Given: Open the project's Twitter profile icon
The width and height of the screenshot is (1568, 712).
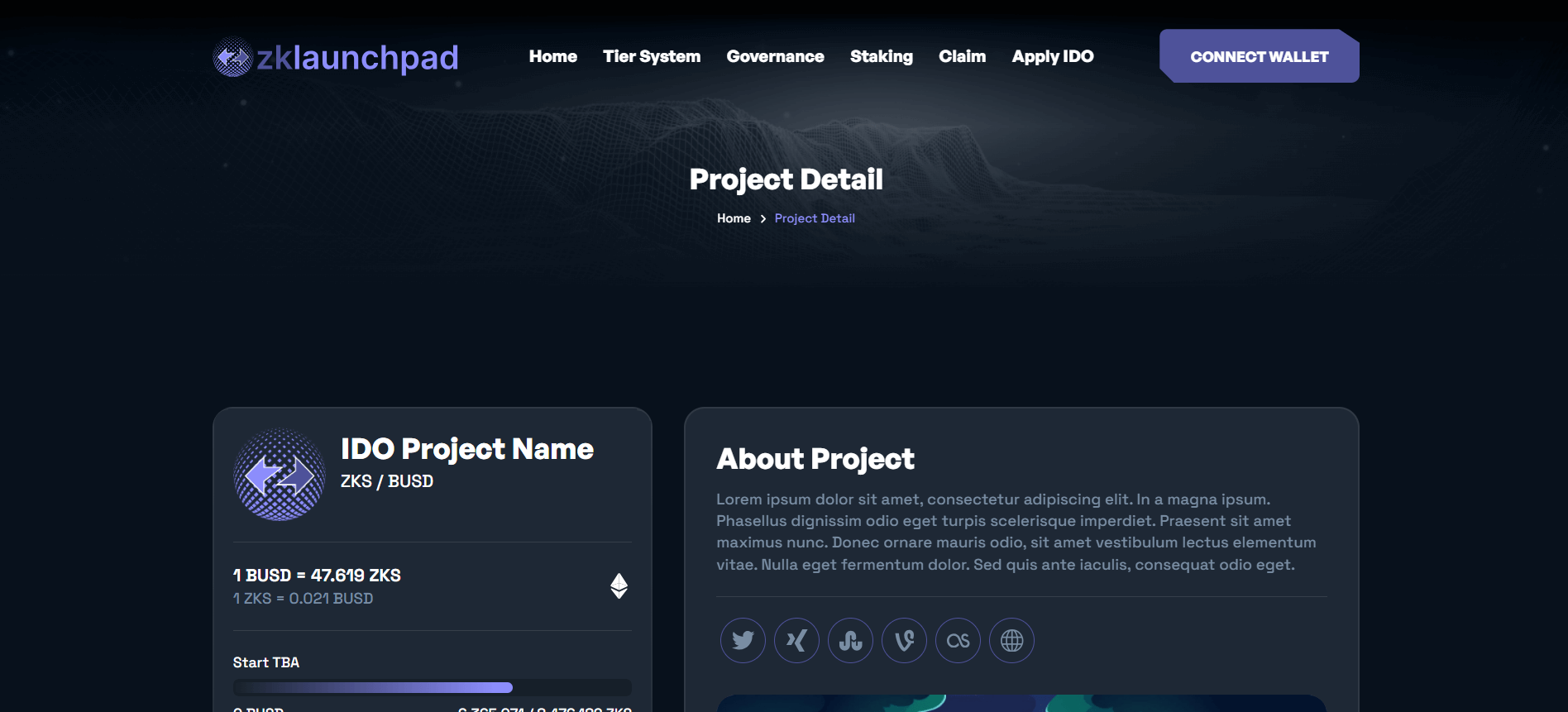Looking at the screenshot, I should click(x=743, y=641).
